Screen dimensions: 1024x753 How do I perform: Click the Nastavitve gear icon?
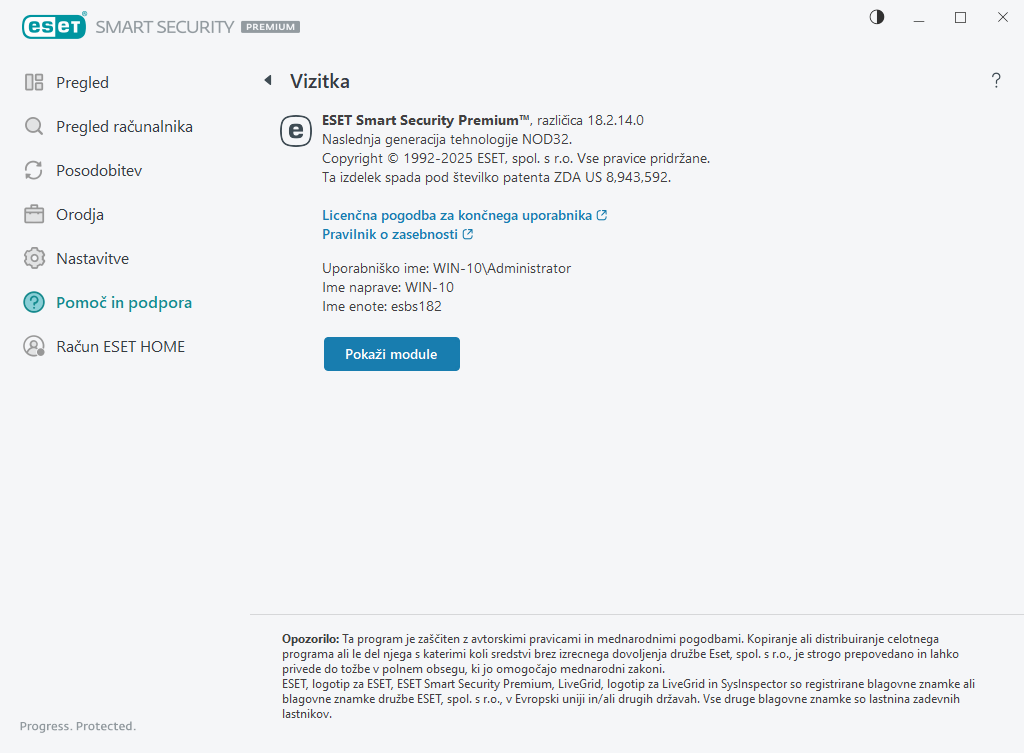point(34,259)
